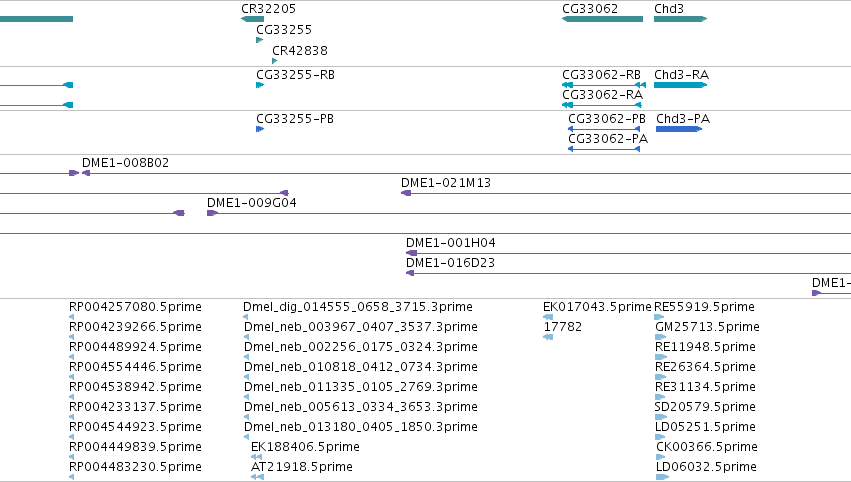This screenshot has width=851, height=482.
Task: Click the CG33062-PB protein feature
Action: (604, 129)
